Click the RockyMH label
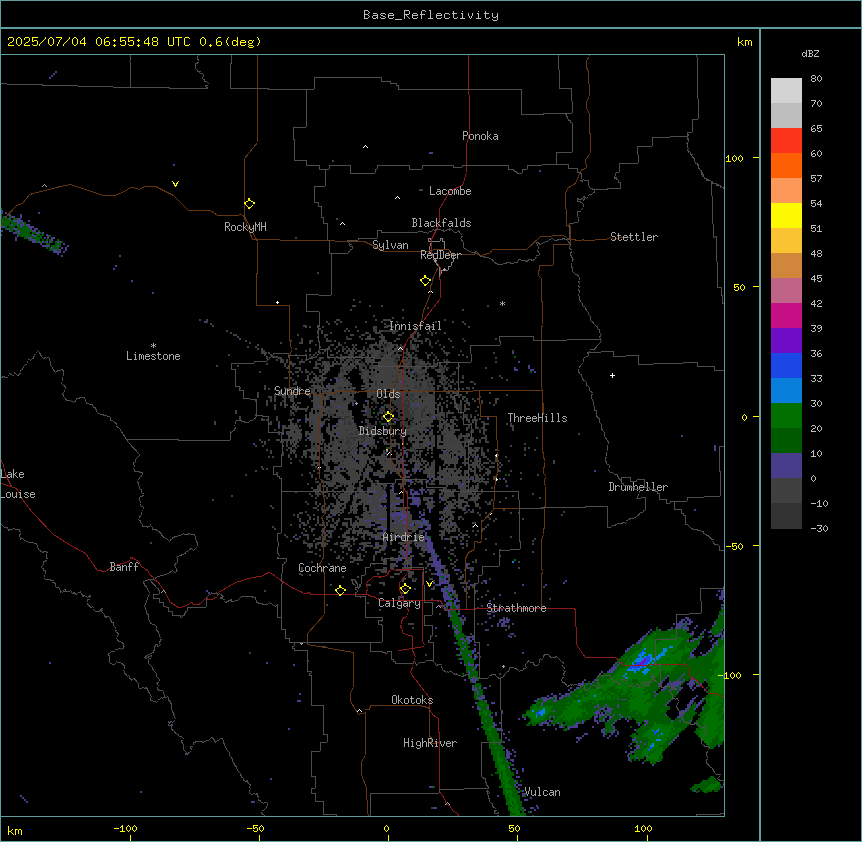Image resolution: width=862 pixels, height=842 pixels. (245, 227)
